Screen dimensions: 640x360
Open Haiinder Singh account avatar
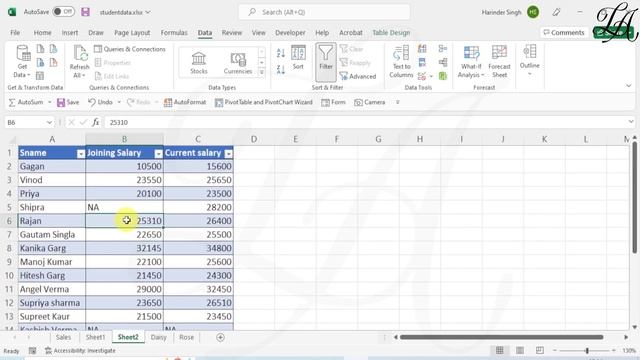[x=533, y=12]
